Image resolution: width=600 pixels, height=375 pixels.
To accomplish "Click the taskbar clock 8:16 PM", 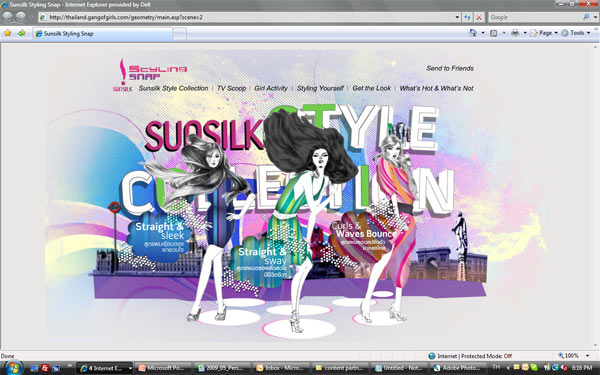I will [582, 368].
